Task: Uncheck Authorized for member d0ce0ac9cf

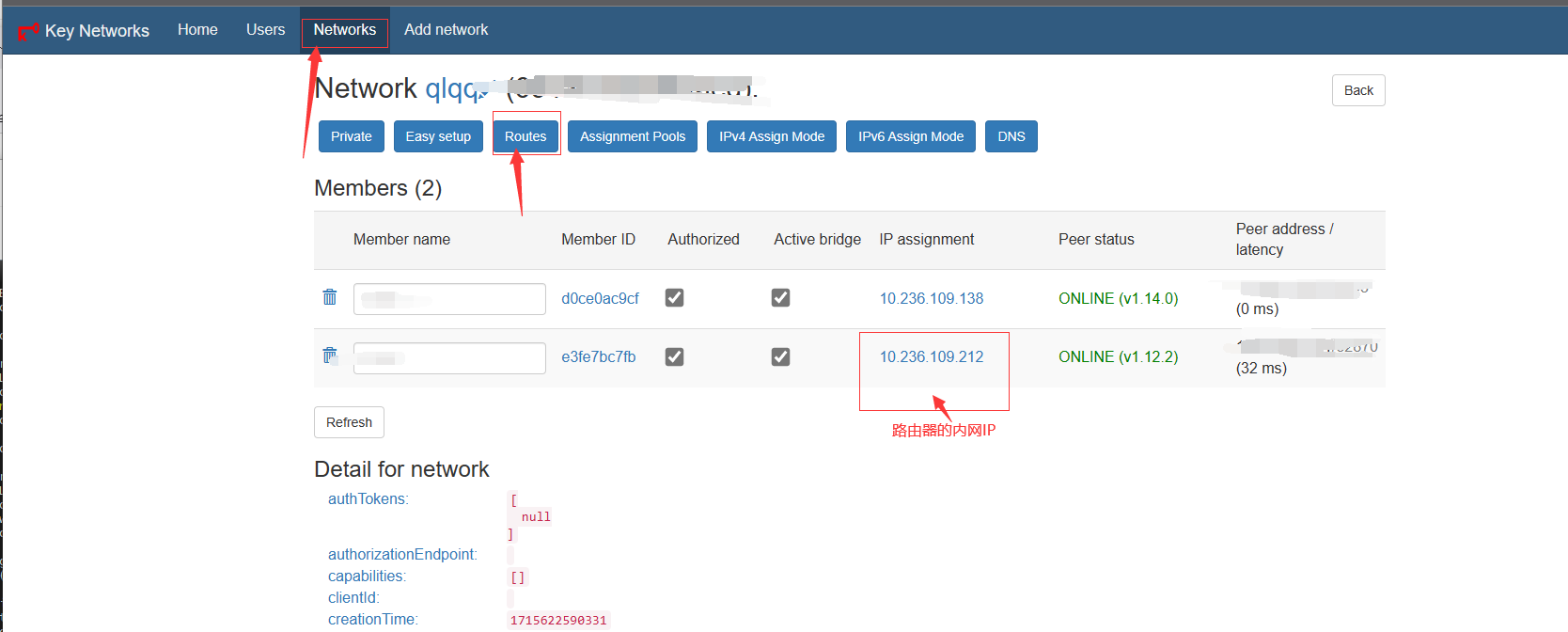Action: coord(674,298)
